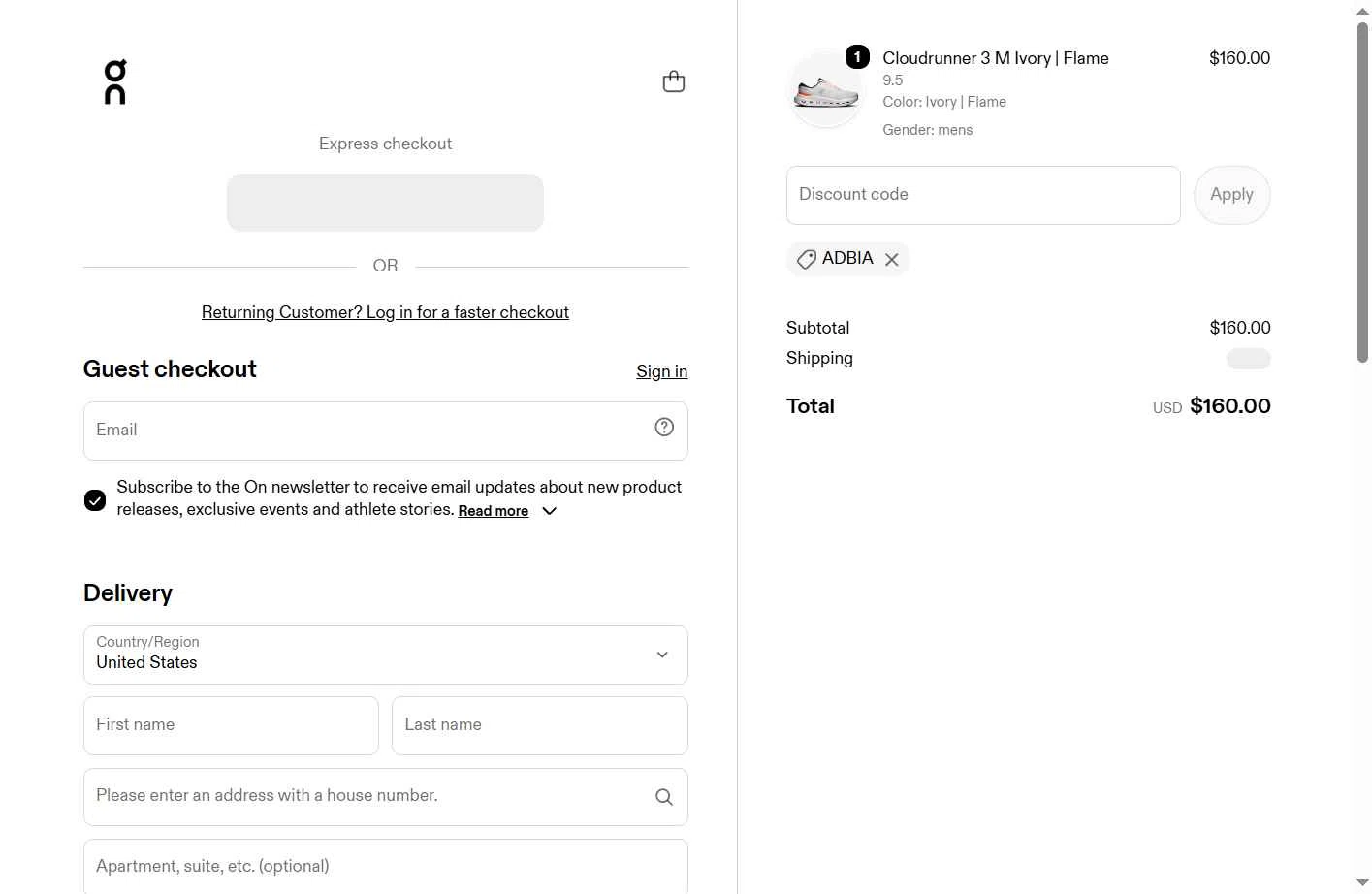The image size is (1372, 894).
Task: Focus the Email input field
Action: tap(386, 431)
